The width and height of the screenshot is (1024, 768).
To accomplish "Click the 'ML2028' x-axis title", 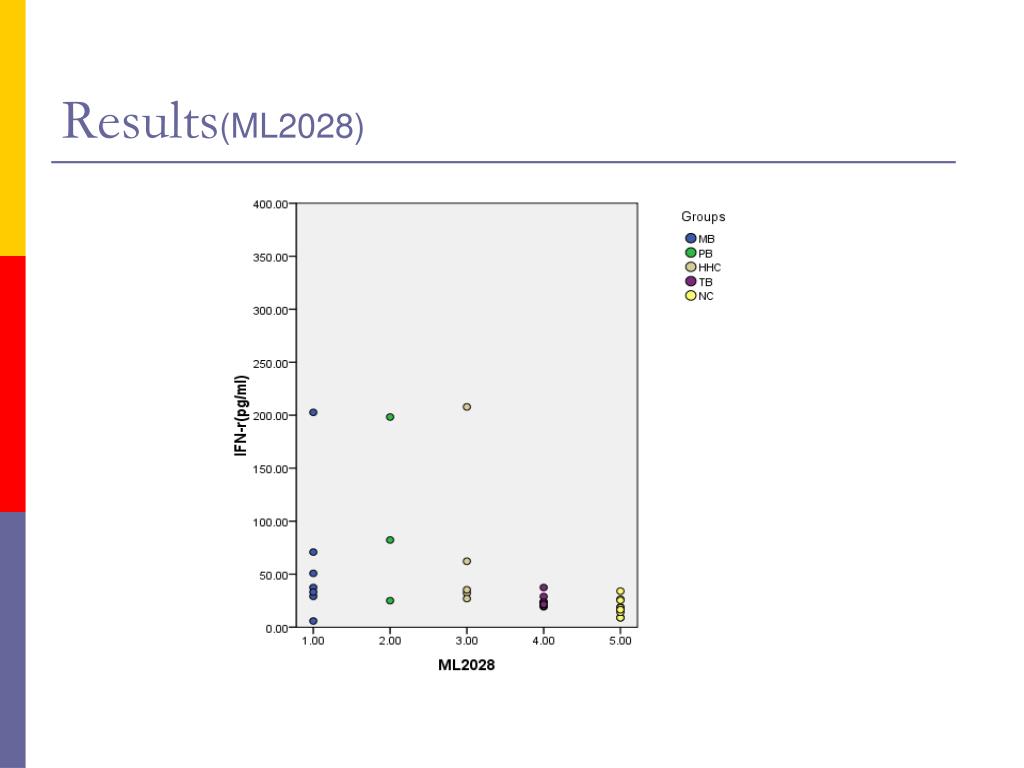I will point(466,665).
